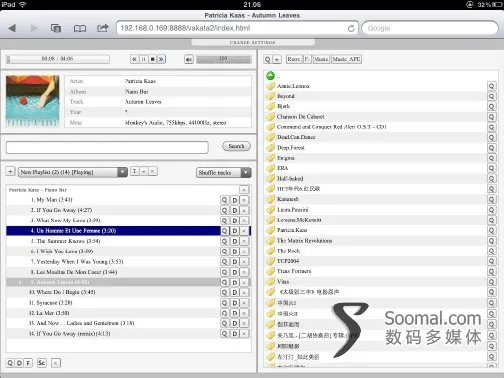Queue the La Mer track with Q
Image resolution: width=504 pixels, height=378 pixels.
(225, 313)
